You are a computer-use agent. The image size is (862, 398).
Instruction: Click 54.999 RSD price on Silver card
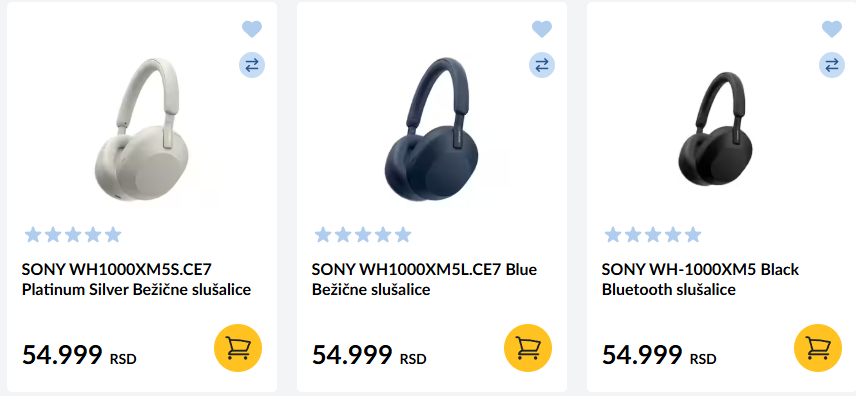(79, 355)
